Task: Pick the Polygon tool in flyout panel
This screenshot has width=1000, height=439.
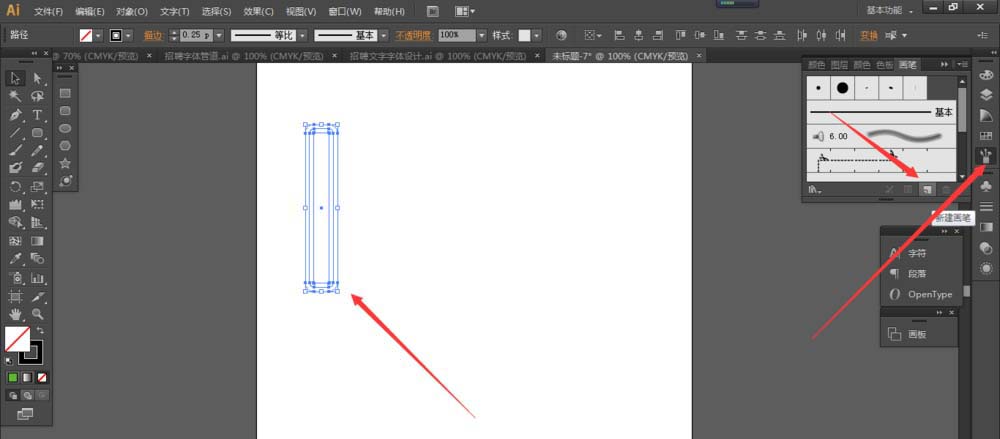Action: point(65,146)
